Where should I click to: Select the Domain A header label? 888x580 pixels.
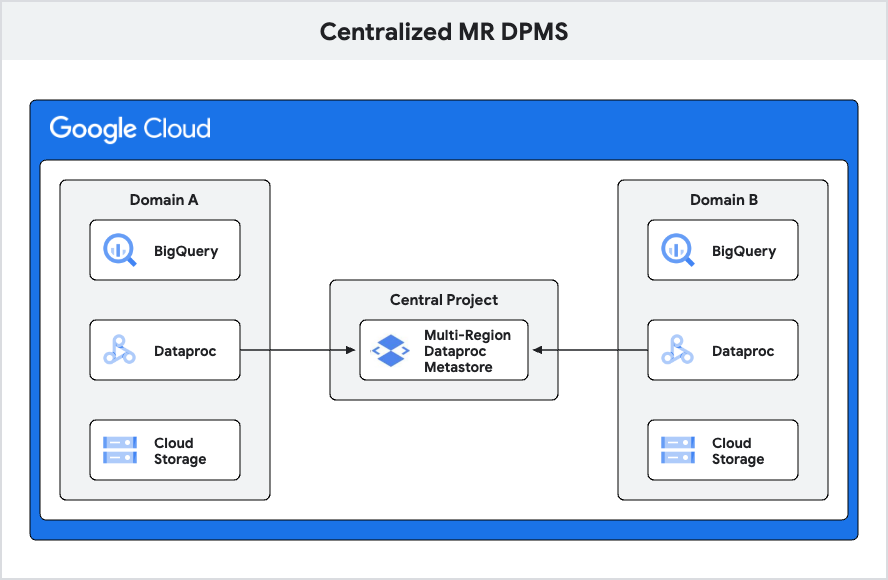[163, 200]
